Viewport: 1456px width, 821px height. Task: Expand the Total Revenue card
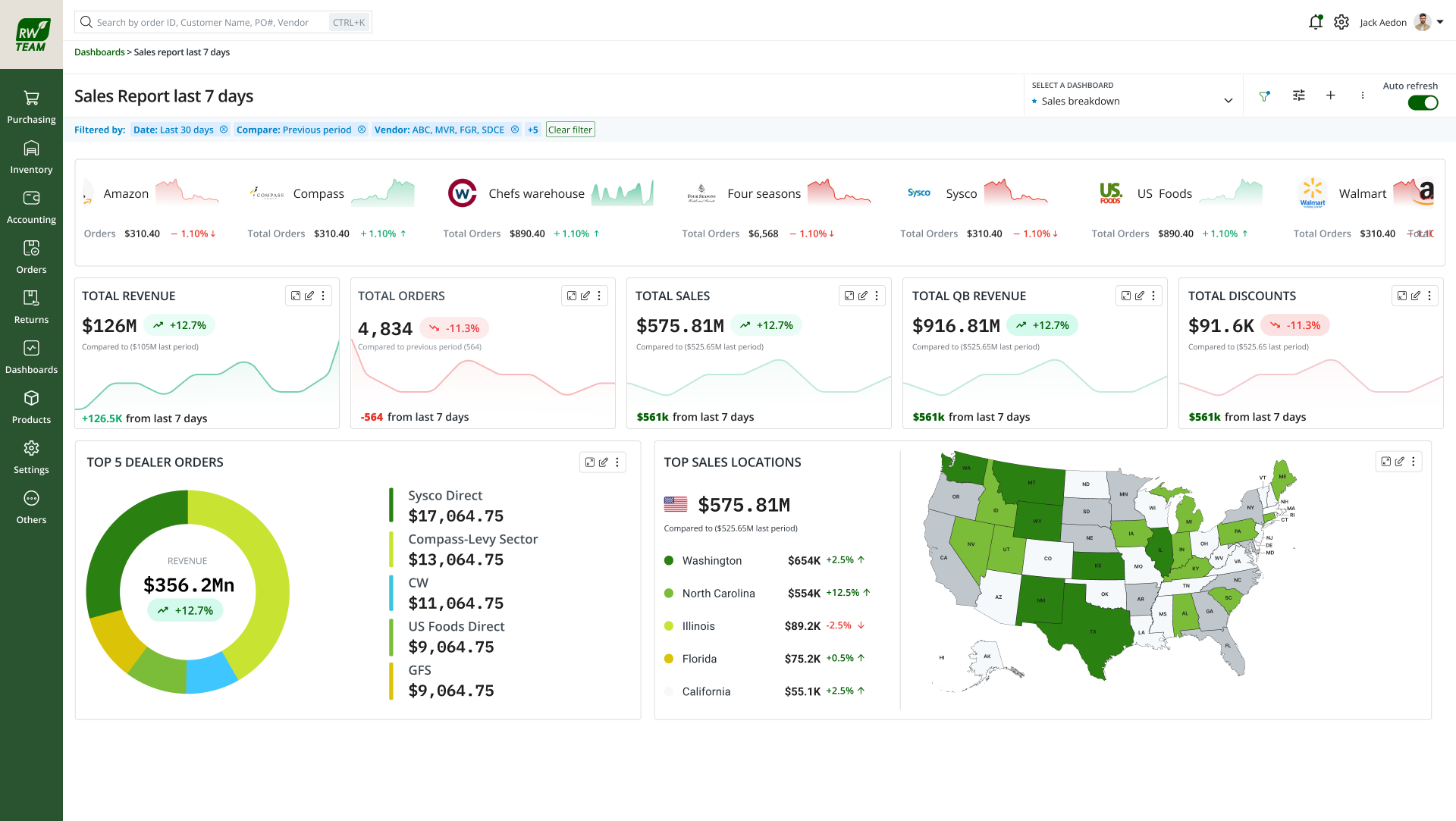[296, 296]
